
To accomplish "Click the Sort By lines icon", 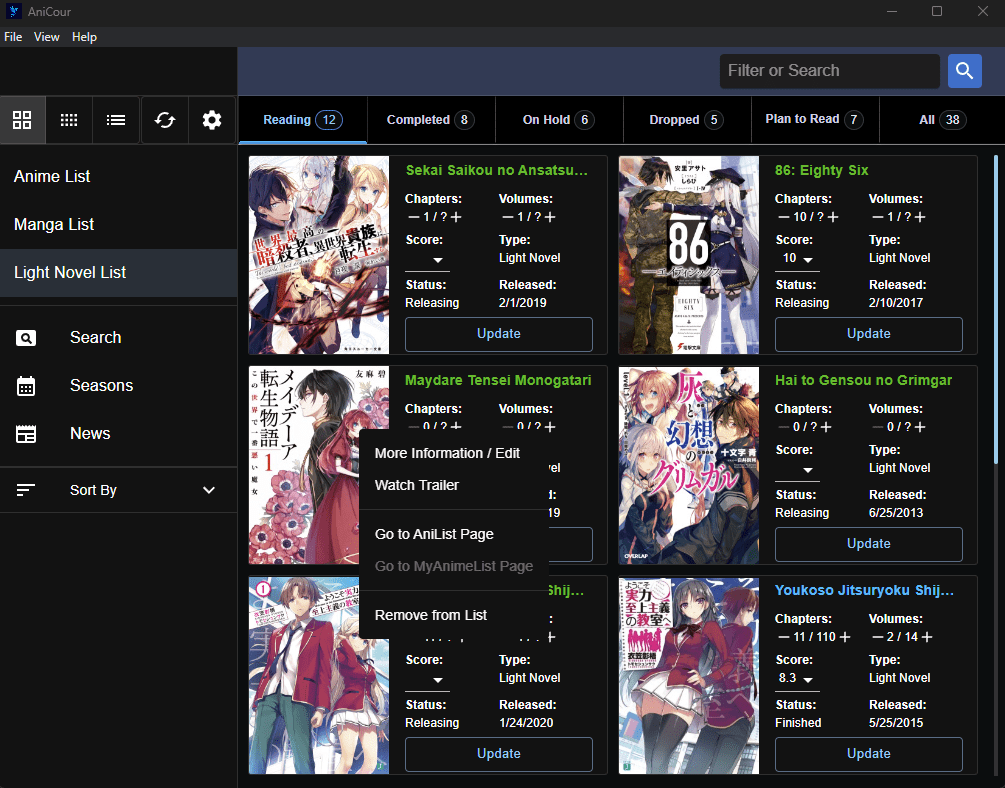I will (x=26, y=490).
